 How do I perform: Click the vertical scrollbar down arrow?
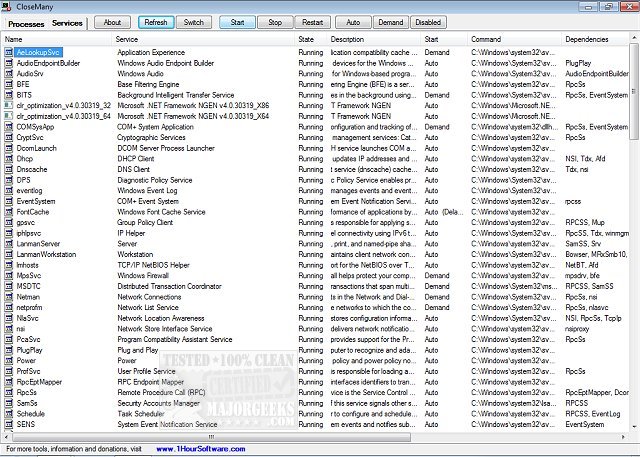pos(634,427)
